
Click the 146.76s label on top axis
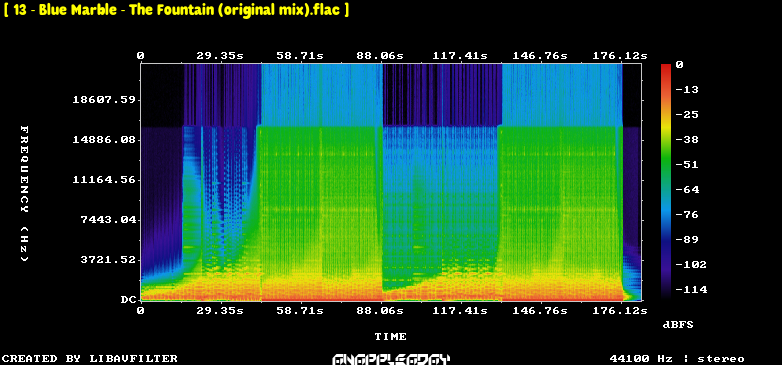coord(539,56)
